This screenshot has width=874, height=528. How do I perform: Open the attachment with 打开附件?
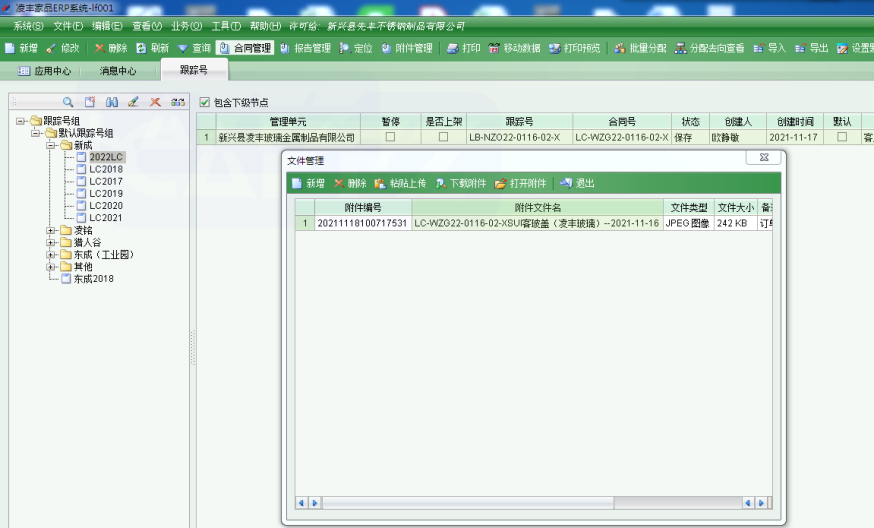pyautogui.click(x=520, y=183)
